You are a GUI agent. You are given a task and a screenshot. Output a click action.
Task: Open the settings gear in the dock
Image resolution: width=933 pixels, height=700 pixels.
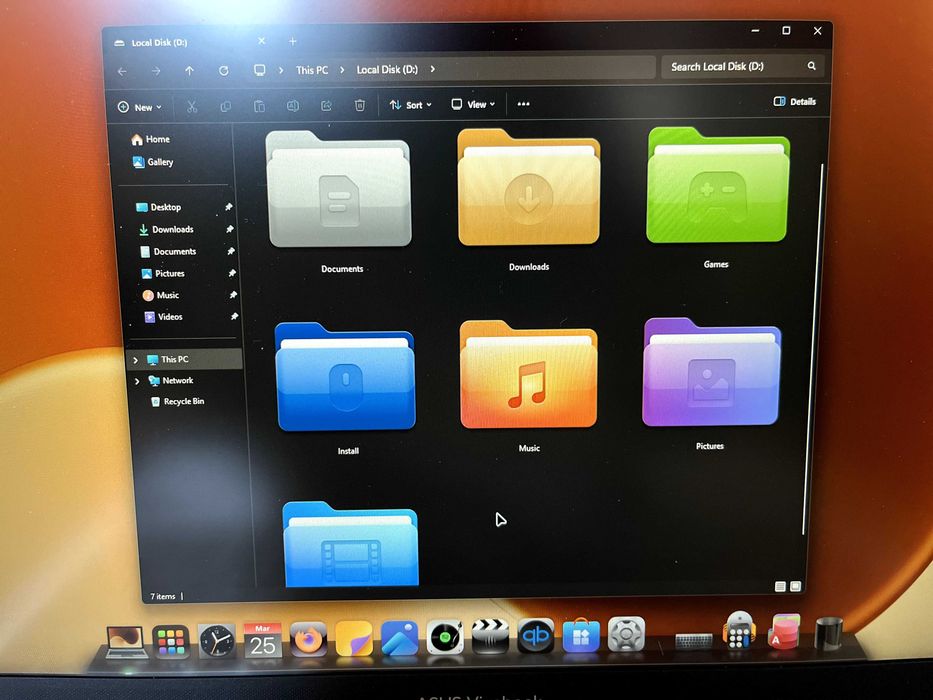pyautogui.click(x=626, y=635)
